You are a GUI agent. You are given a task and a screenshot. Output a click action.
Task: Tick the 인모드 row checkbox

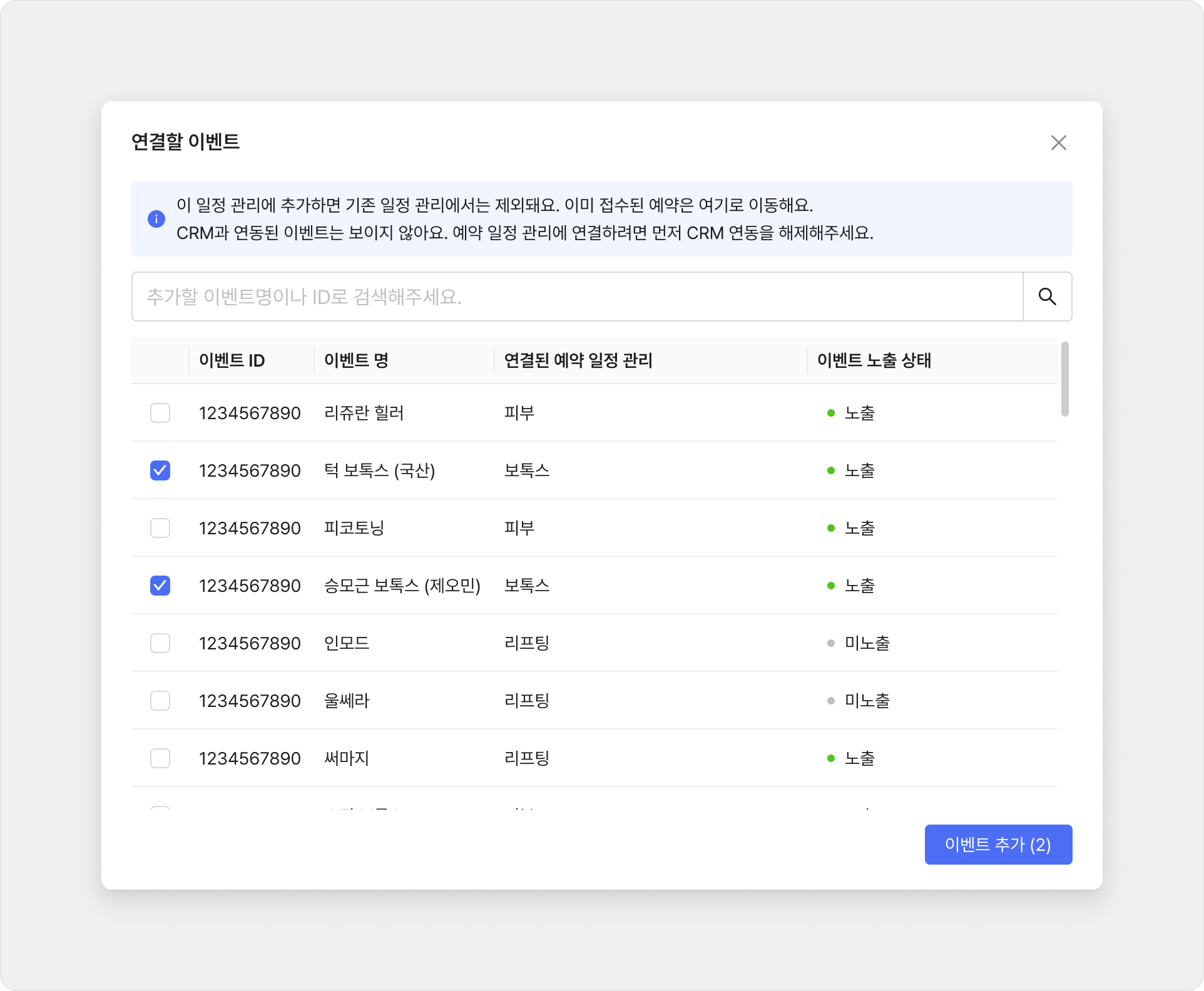pos(160,643)
